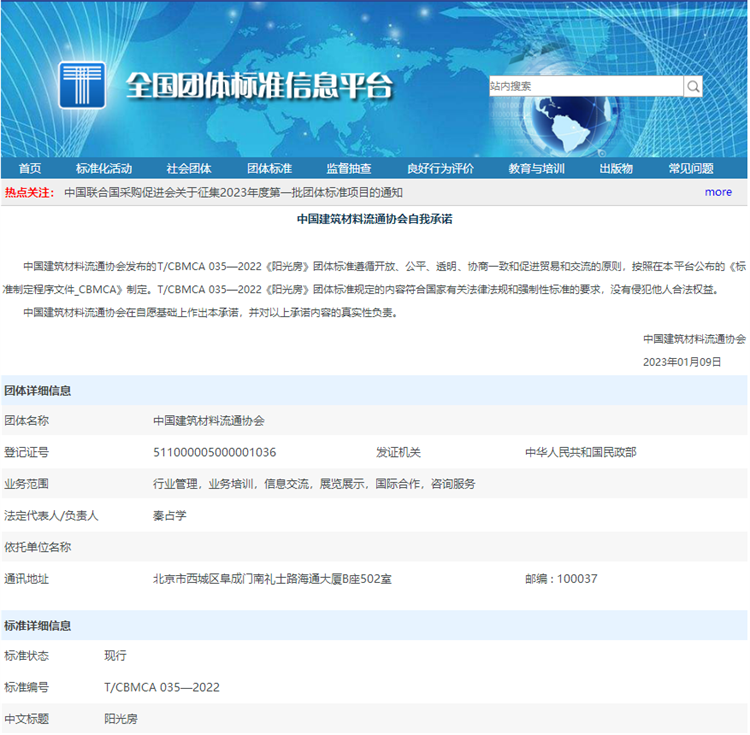Navigate to 良好行为评价 menu
This screenshot has height=735, width=750.
[440, 168]
